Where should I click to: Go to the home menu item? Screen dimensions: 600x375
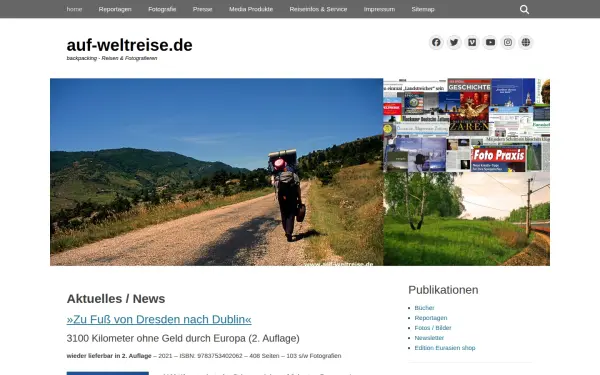click(74, 9)
